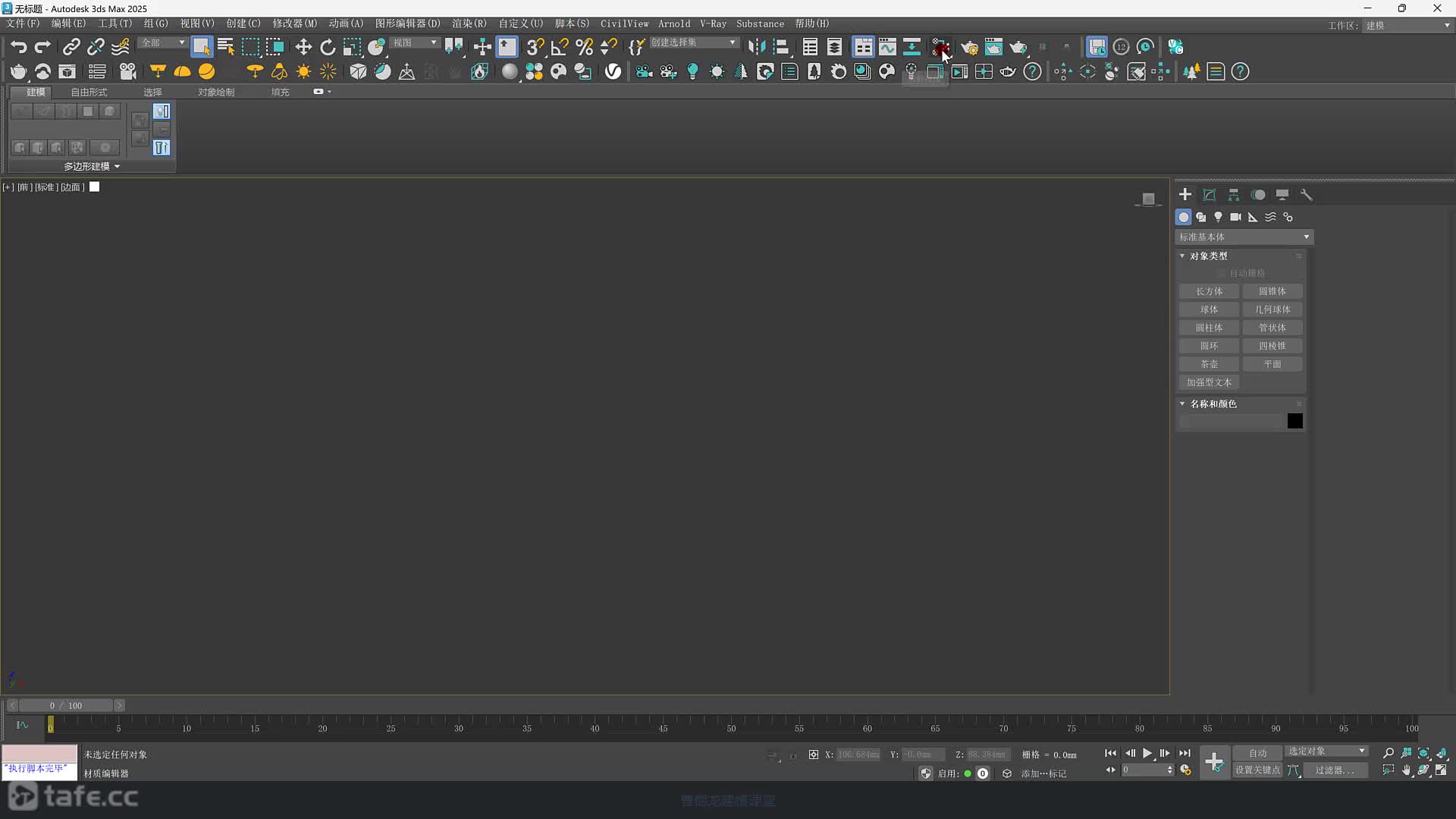
Task: Collapse the 对象类型 rollout
Action: pyautogui.click(x=1208, y=256)
